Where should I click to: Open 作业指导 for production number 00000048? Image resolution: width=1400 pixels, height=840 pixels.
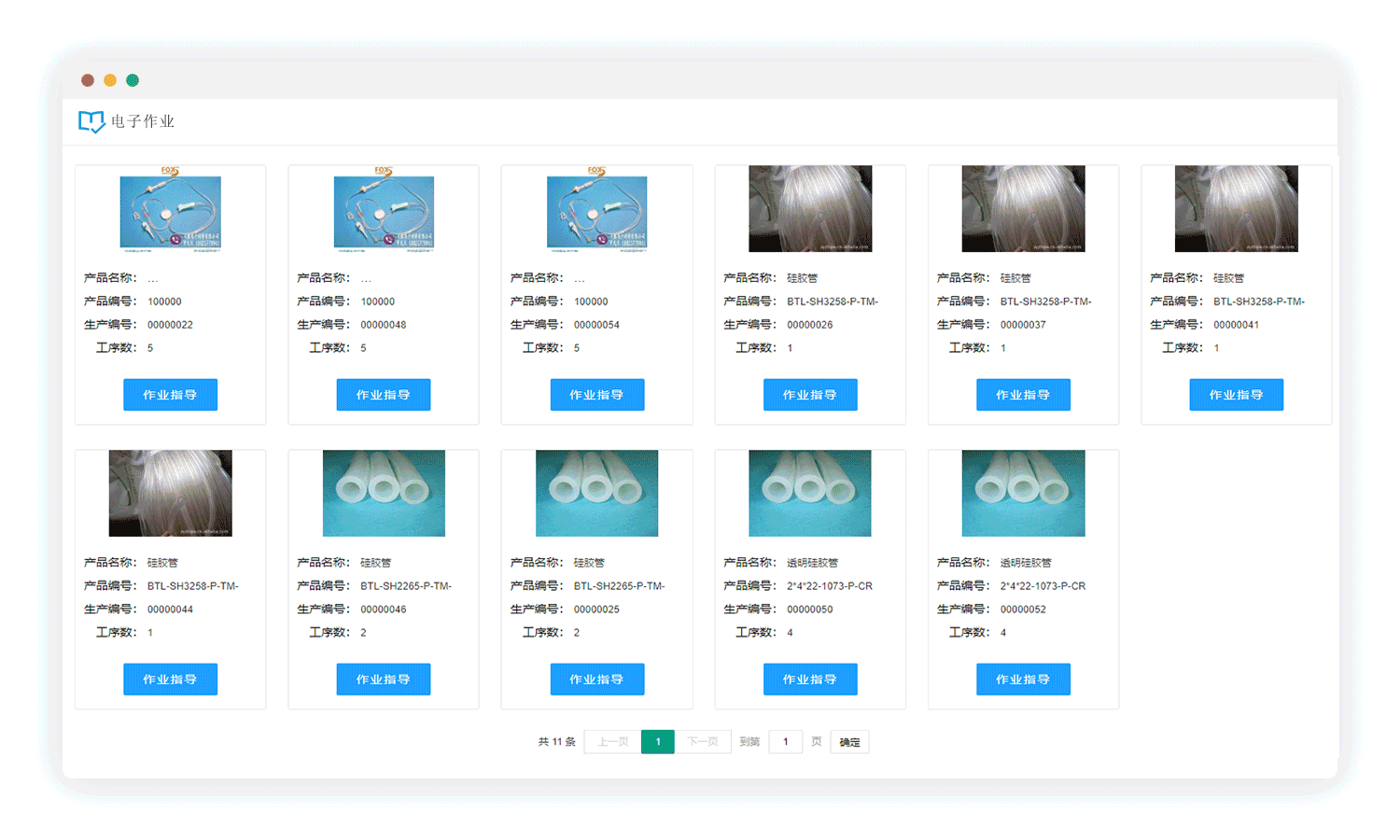point(383,395)
